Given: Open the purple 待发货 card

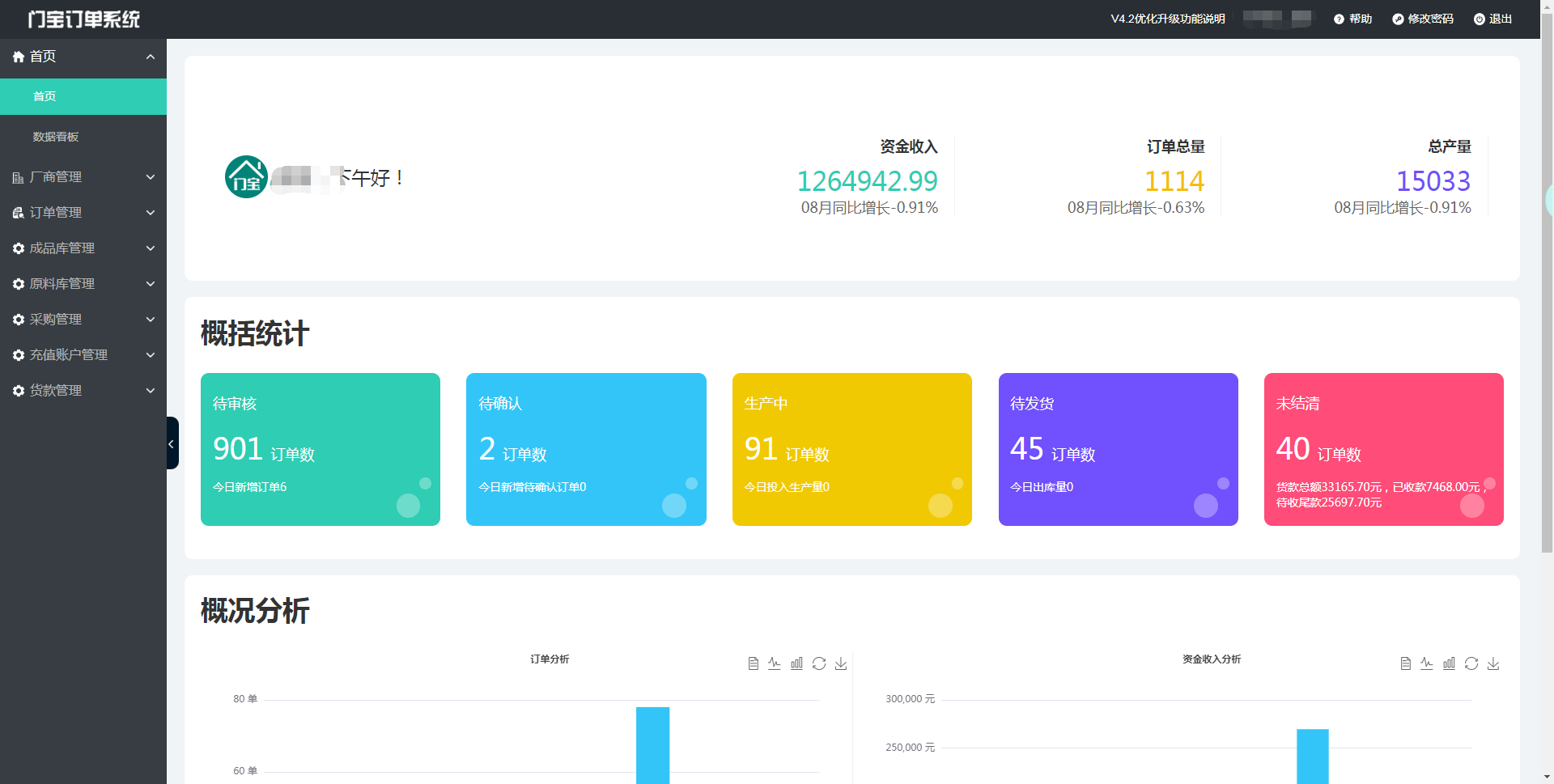Looking at the screenshot, I should (1119, 449).
